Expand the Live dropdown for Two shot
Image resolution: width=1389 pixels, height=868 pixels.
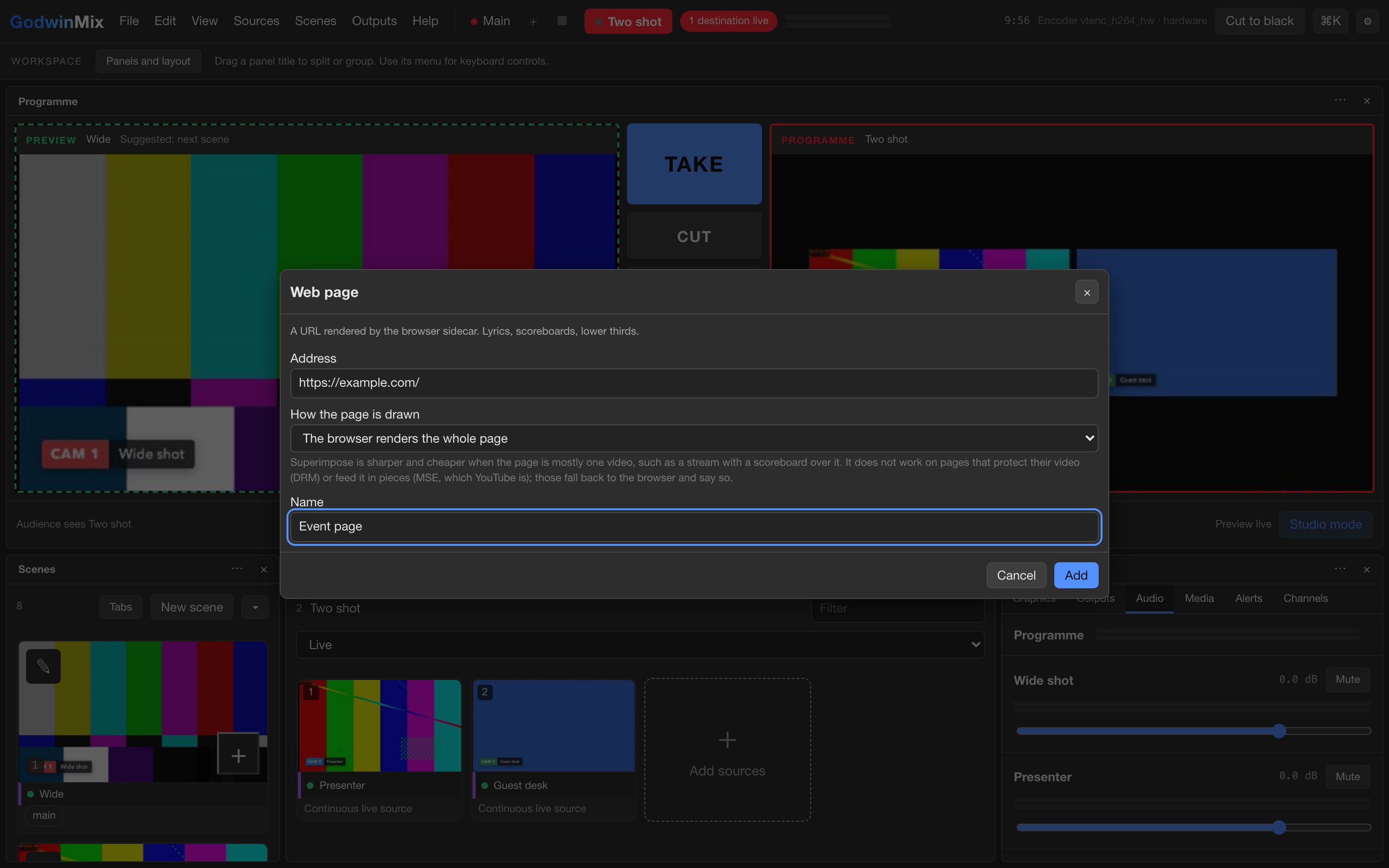640,645
